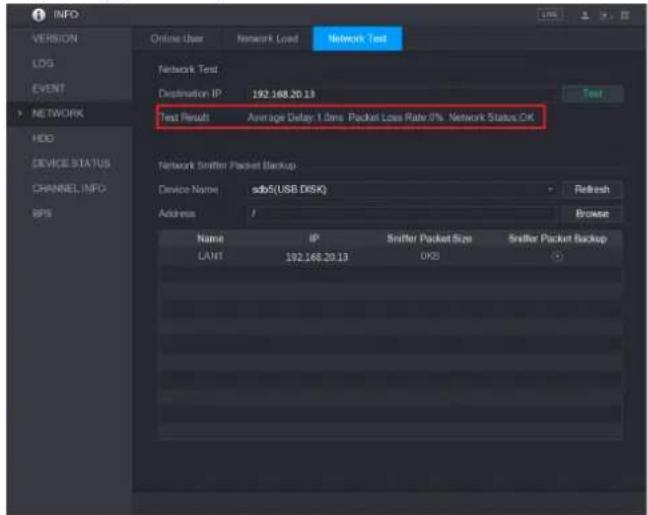The height and width of the screenshot is (515, 648).
Task: Open BPS in the sidebar
Action: [42, 214]
